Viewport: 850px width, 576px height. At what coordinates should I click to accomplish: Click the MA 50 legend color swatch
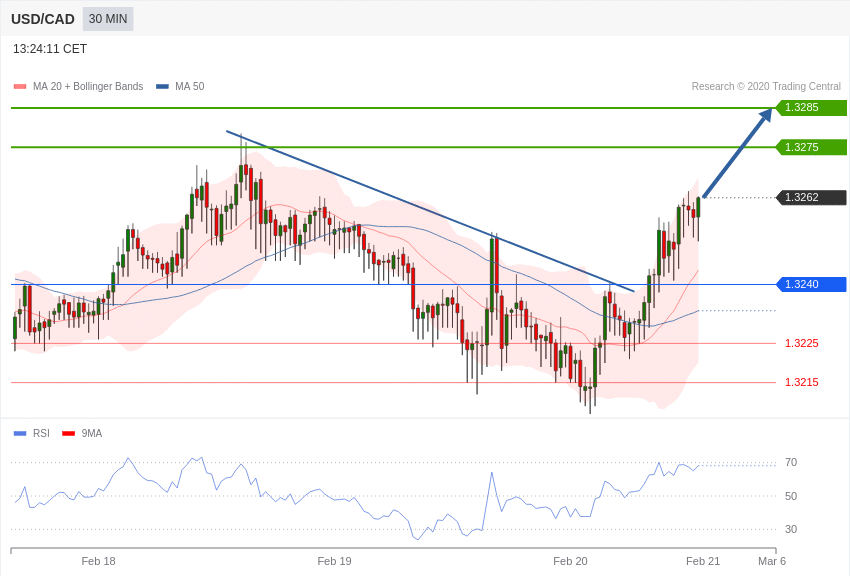[x=163, y=87]
